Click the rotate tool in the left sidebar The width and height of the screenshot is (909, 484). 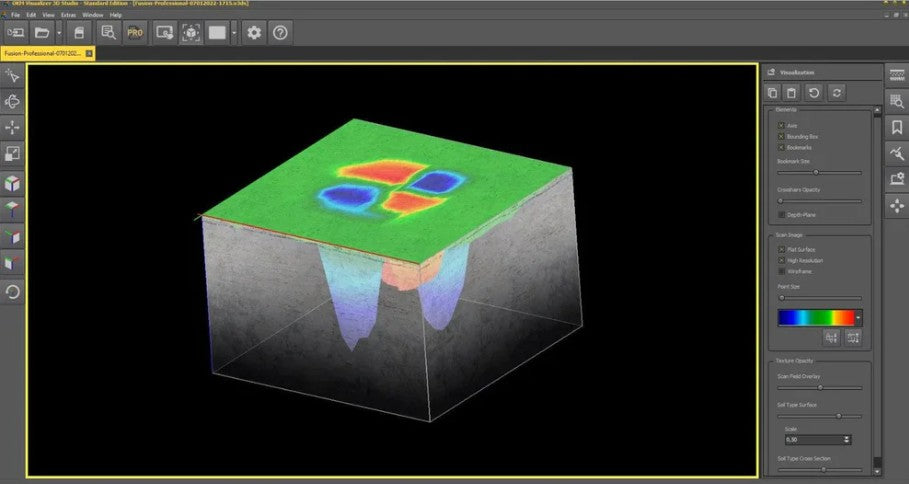tap(13, 292)
